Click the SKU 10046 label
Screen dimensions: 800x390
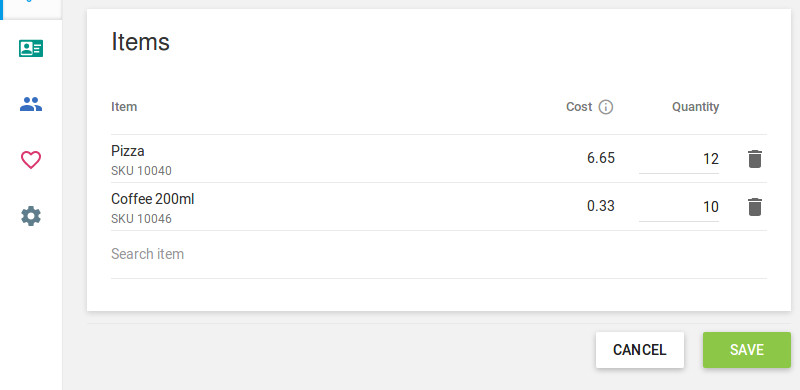[x=141, y=219]
